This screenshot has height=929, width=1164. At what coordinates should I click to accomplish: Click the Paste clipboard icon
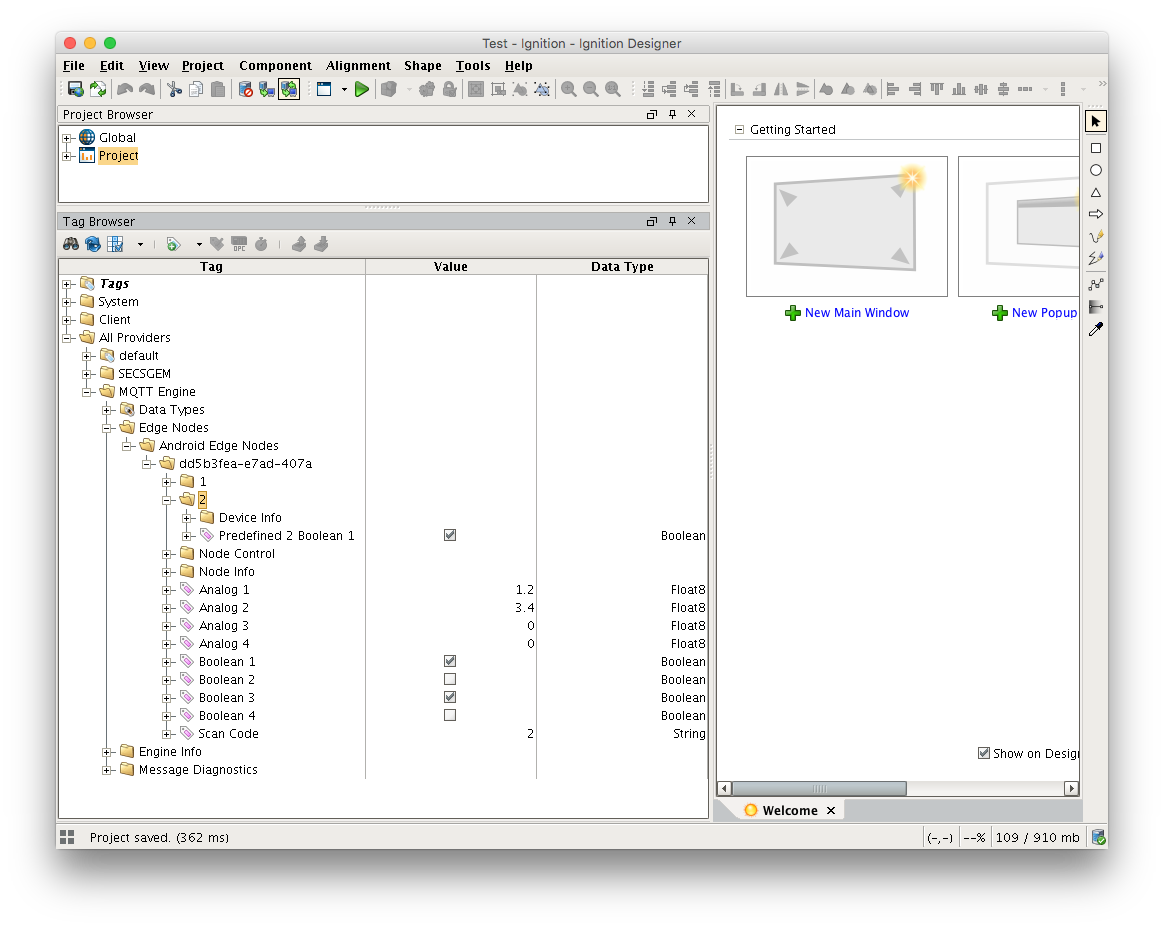coord(218,89)
